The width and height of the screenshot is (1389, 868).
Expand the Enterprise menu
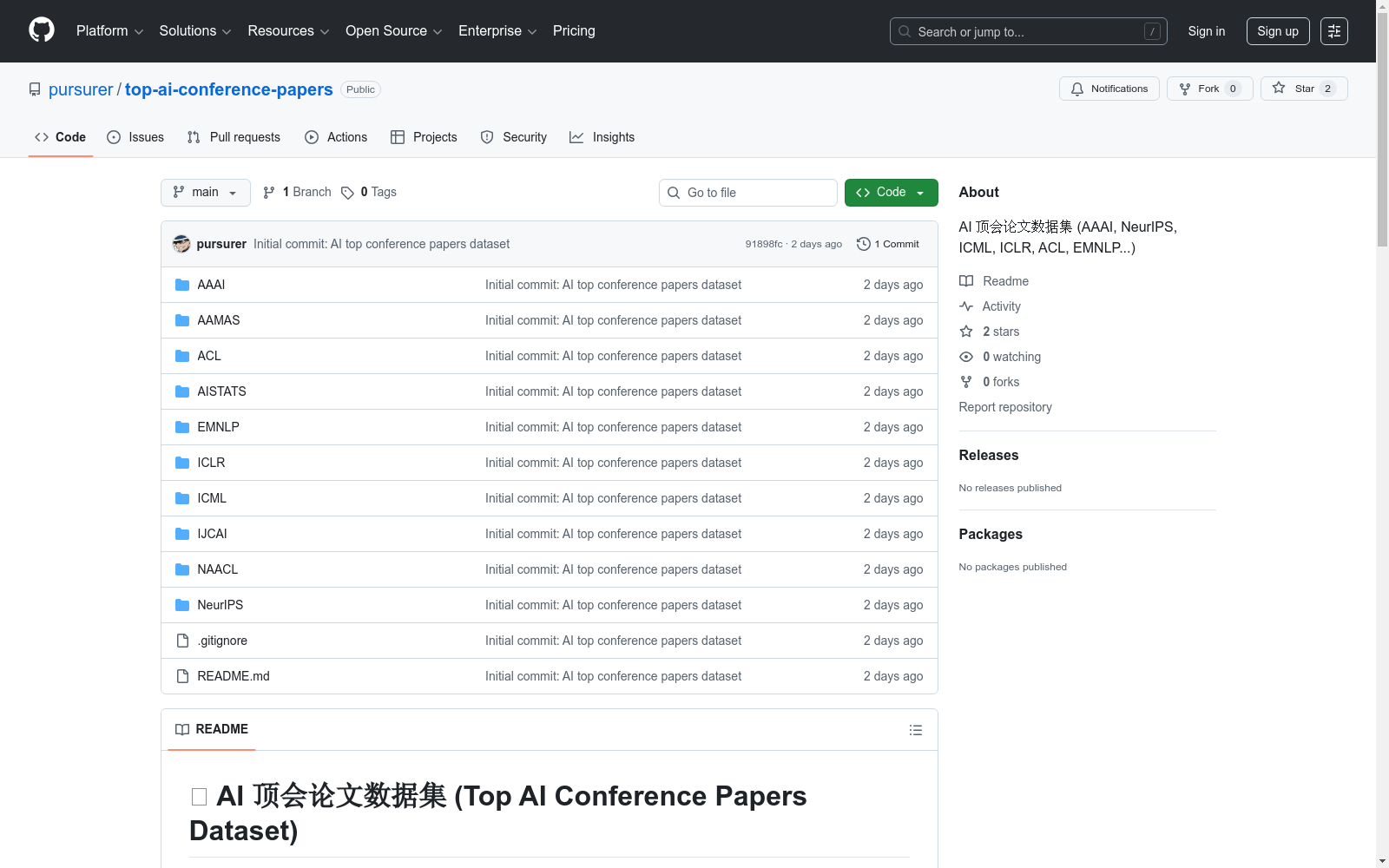tap(497, 31)
